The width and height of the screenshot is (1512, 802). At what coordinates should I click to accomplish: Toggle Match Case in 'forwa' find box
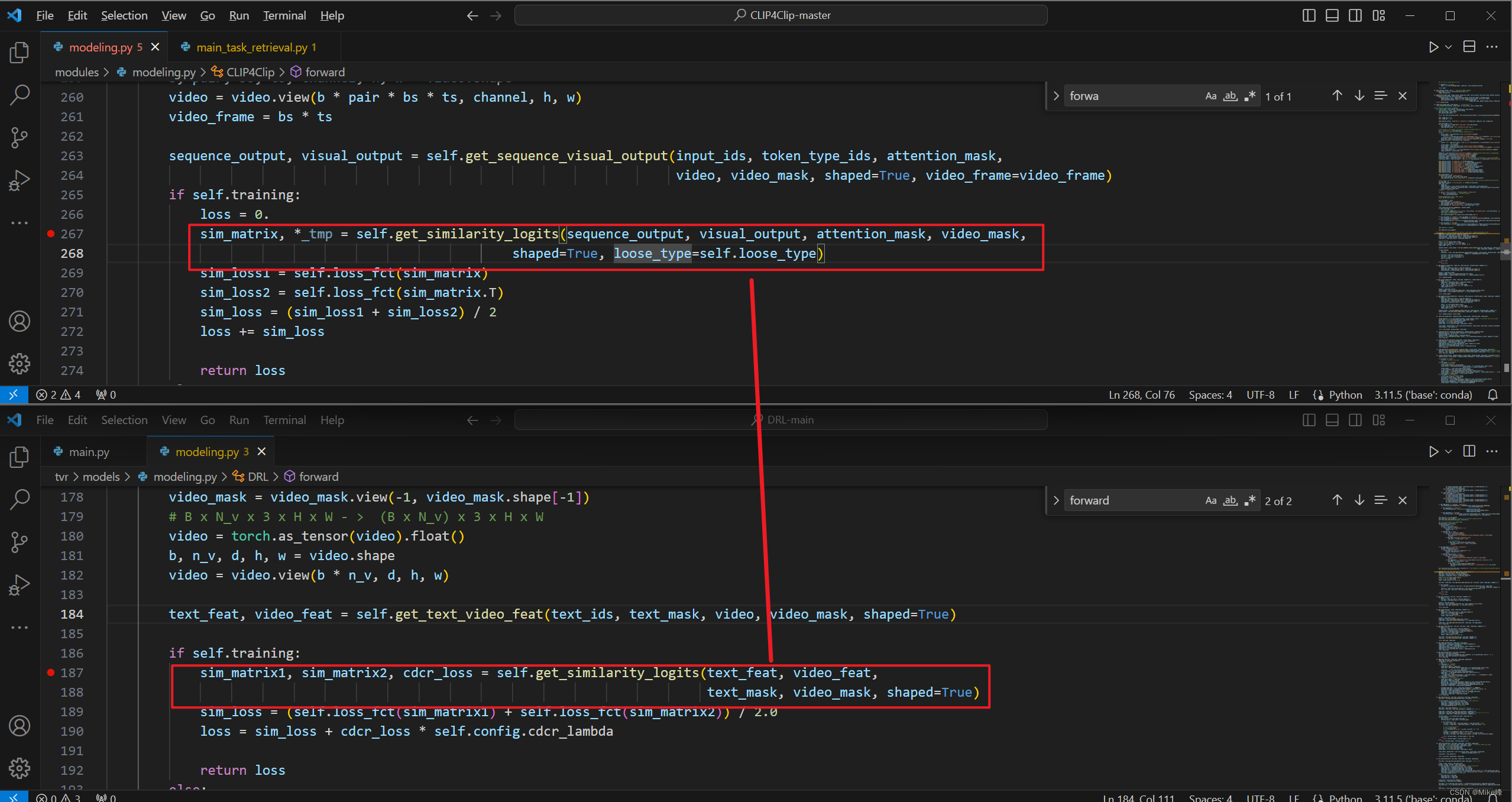point(1211,96)
